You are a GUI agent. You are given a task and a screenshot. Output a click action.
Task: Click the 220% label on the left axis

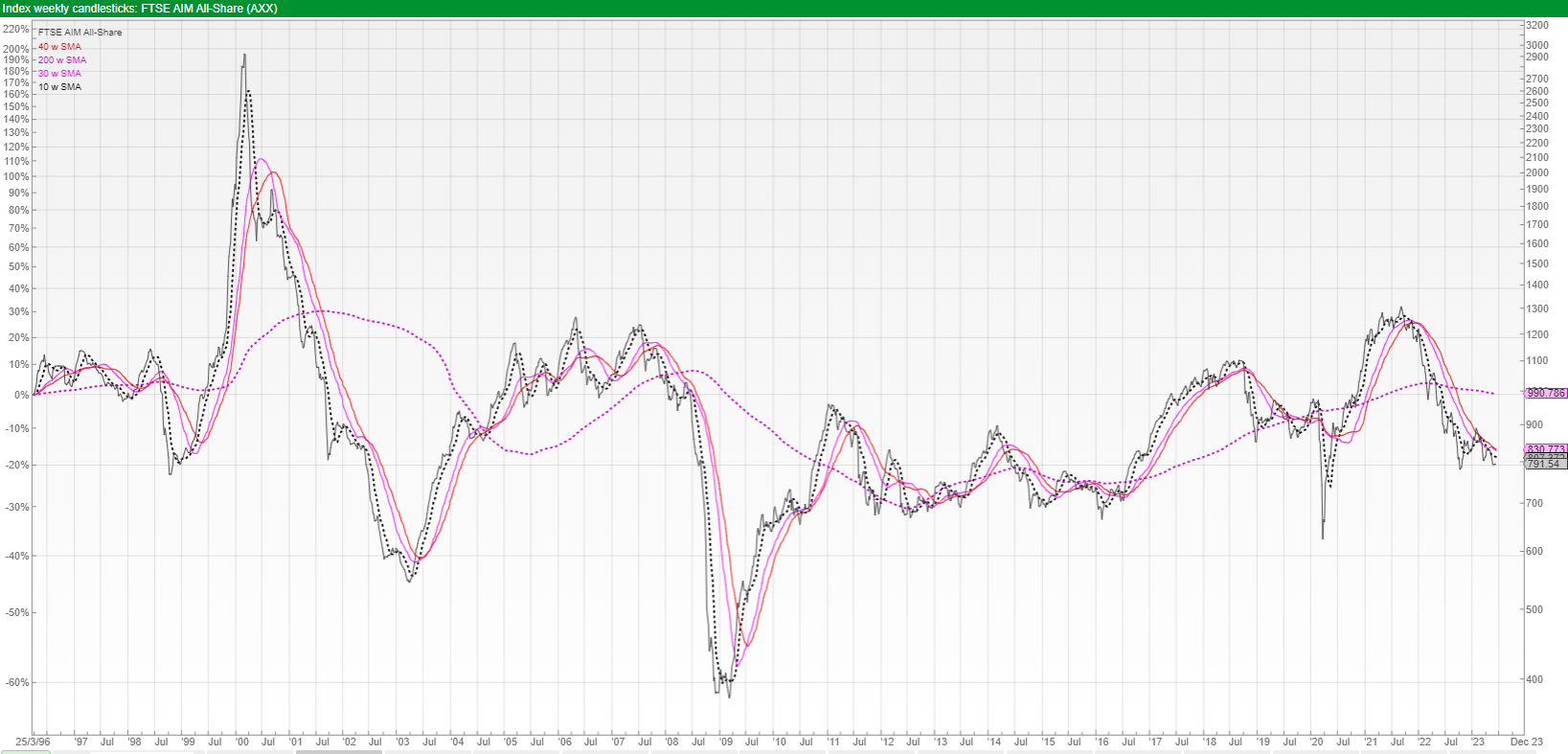16,30
